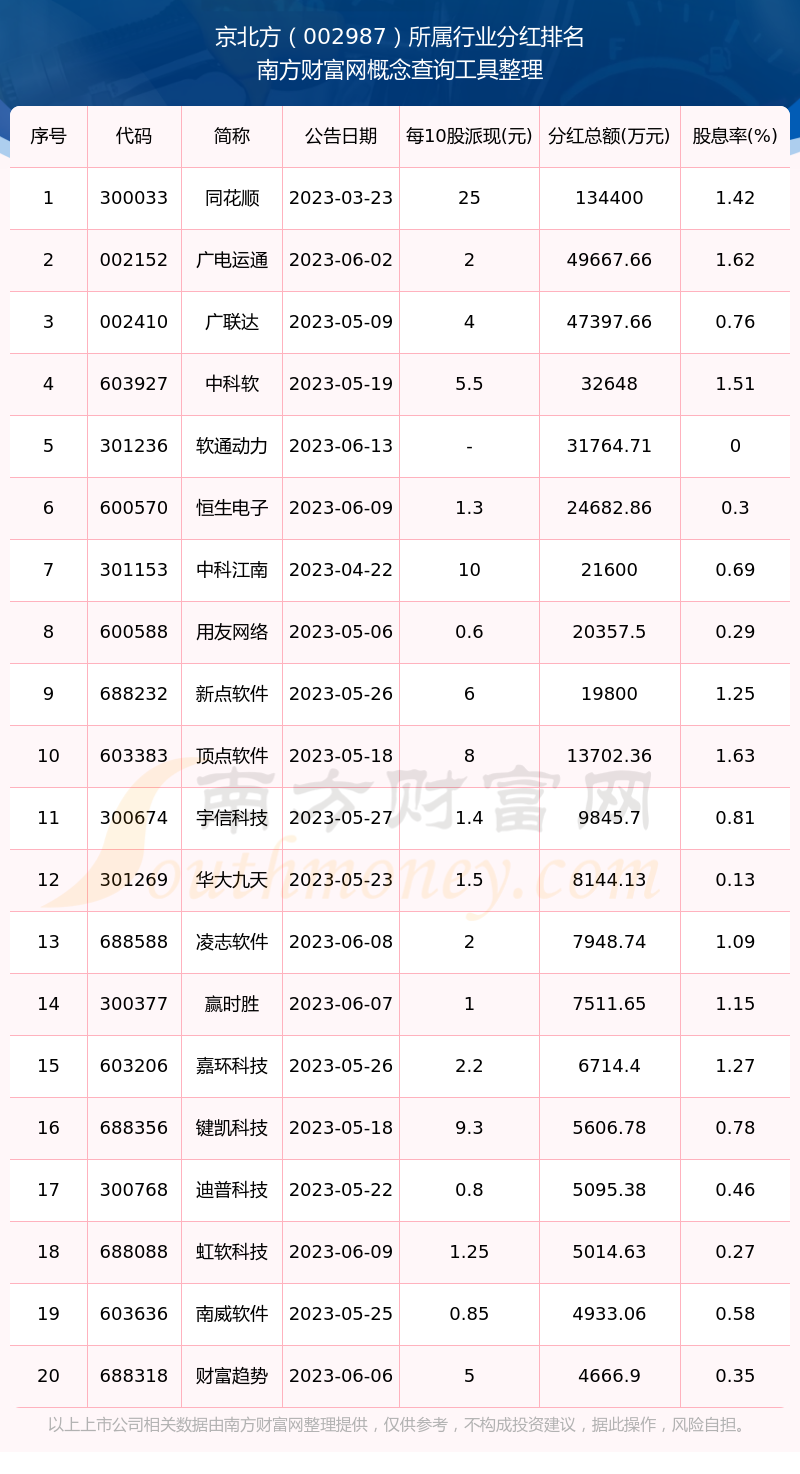Click dividend total 24682.86
800x1474 pixels.
pyautogui.click(x=609, y=508)
